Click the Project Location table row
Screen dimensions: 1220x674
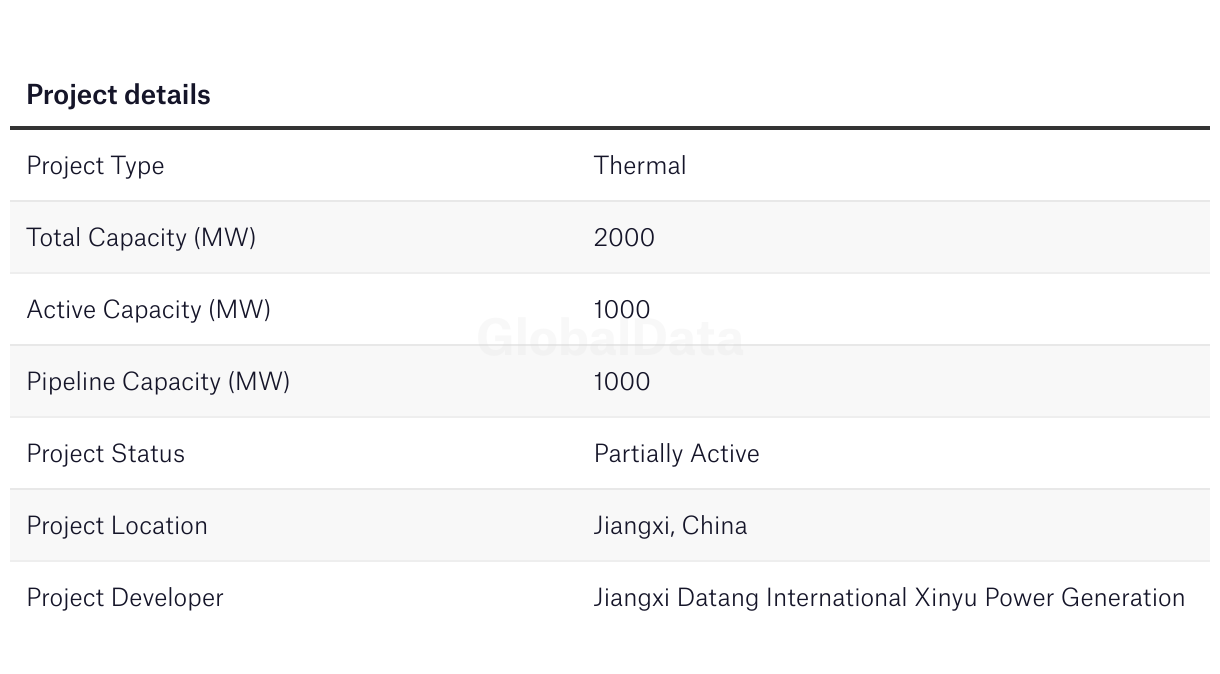coord(610,525)
